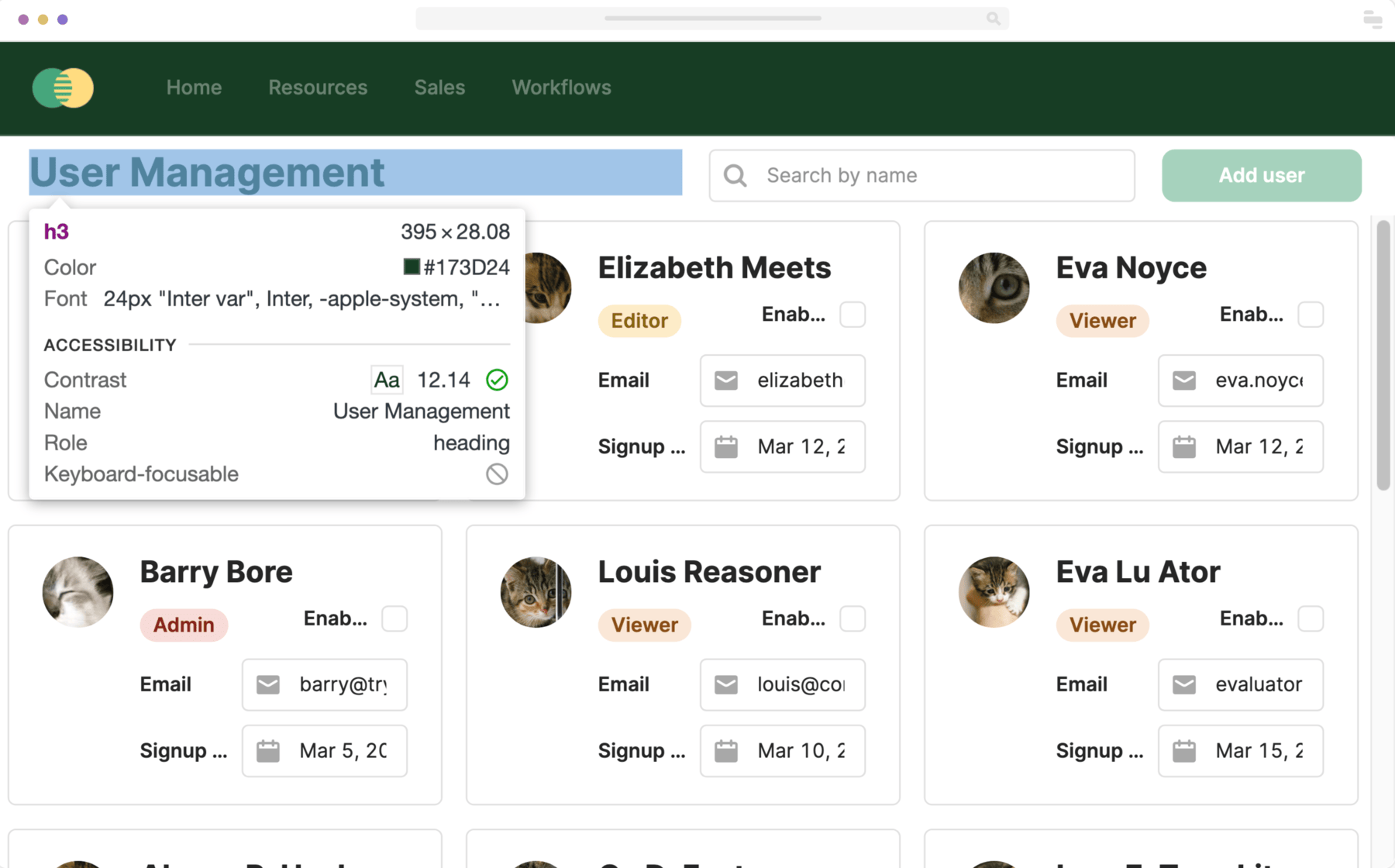Toggle Enabled checkbox for Barry Bore

point(394,618)
